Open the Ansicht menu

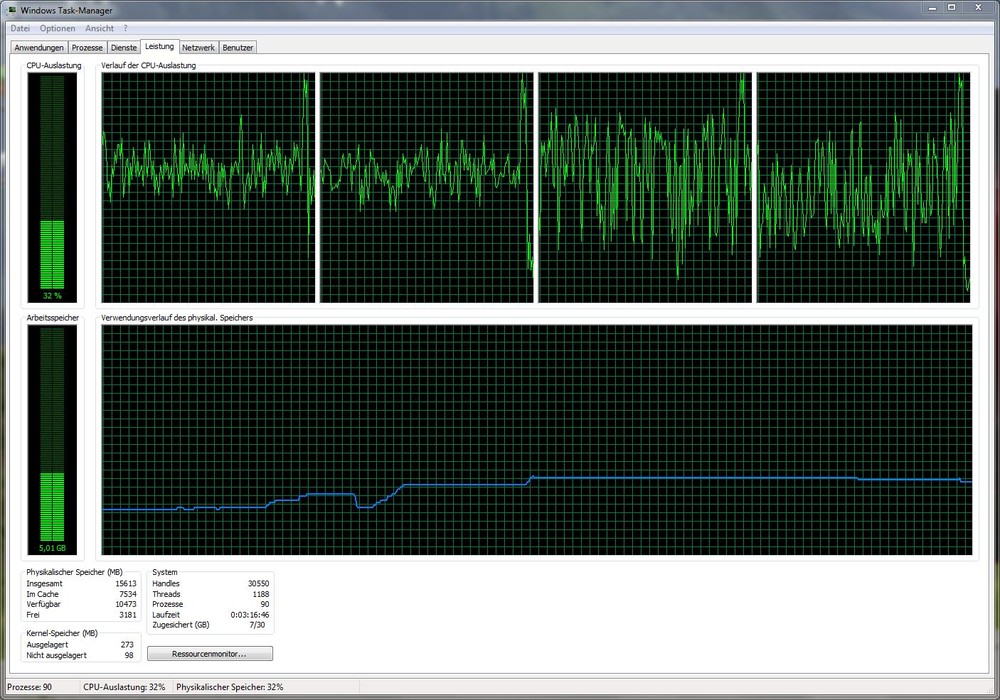click(x=99, y=28)
